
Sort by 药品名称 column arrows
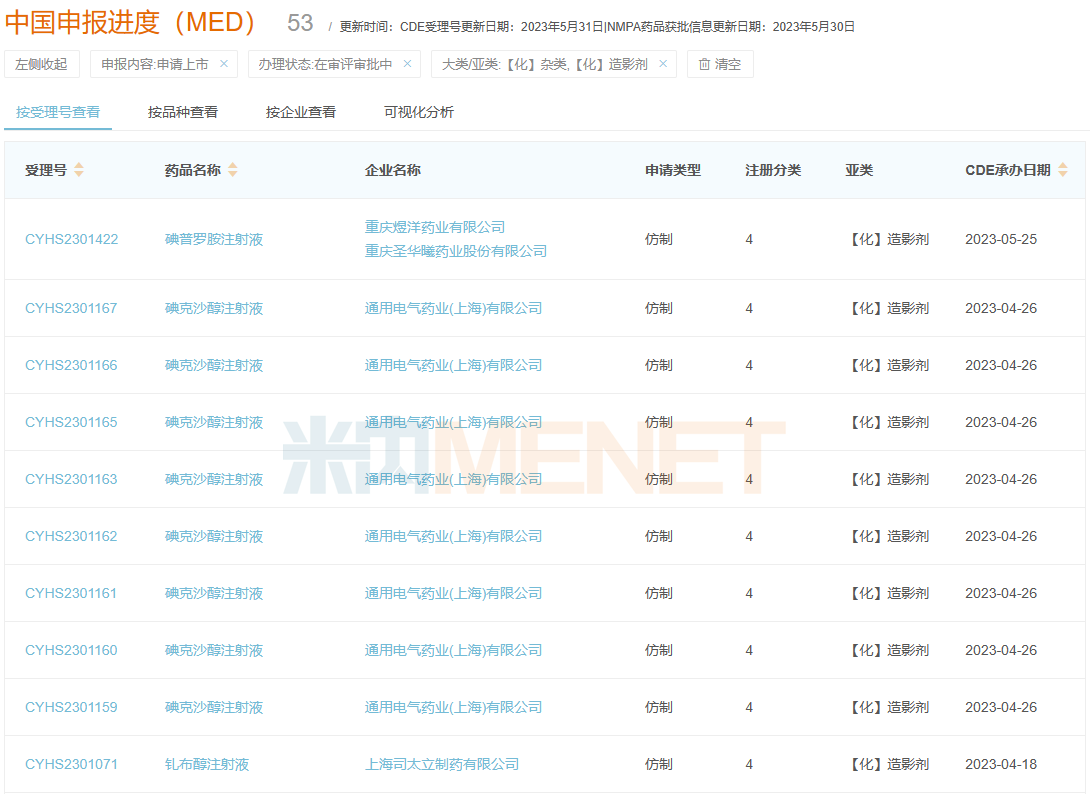coord(233,170)
